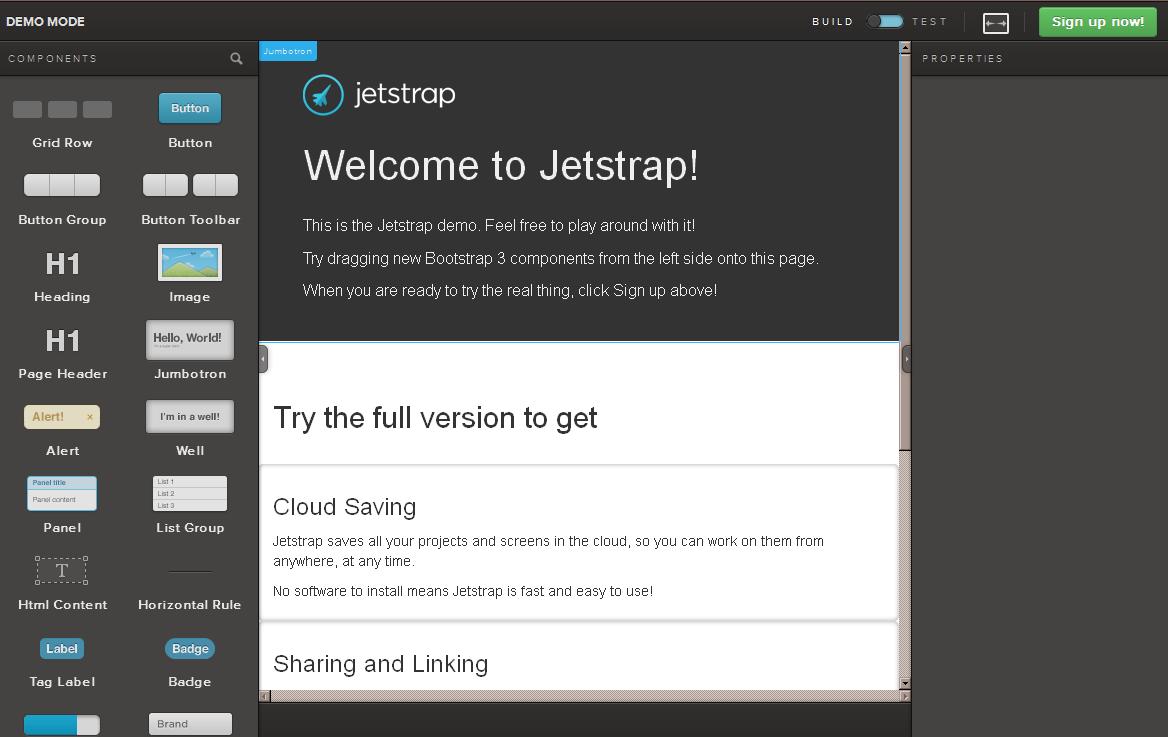Viewport: 1168px width, 737px height.
Task: Click the Jetstrap rocket logo
Action: [x=323, y=95]
